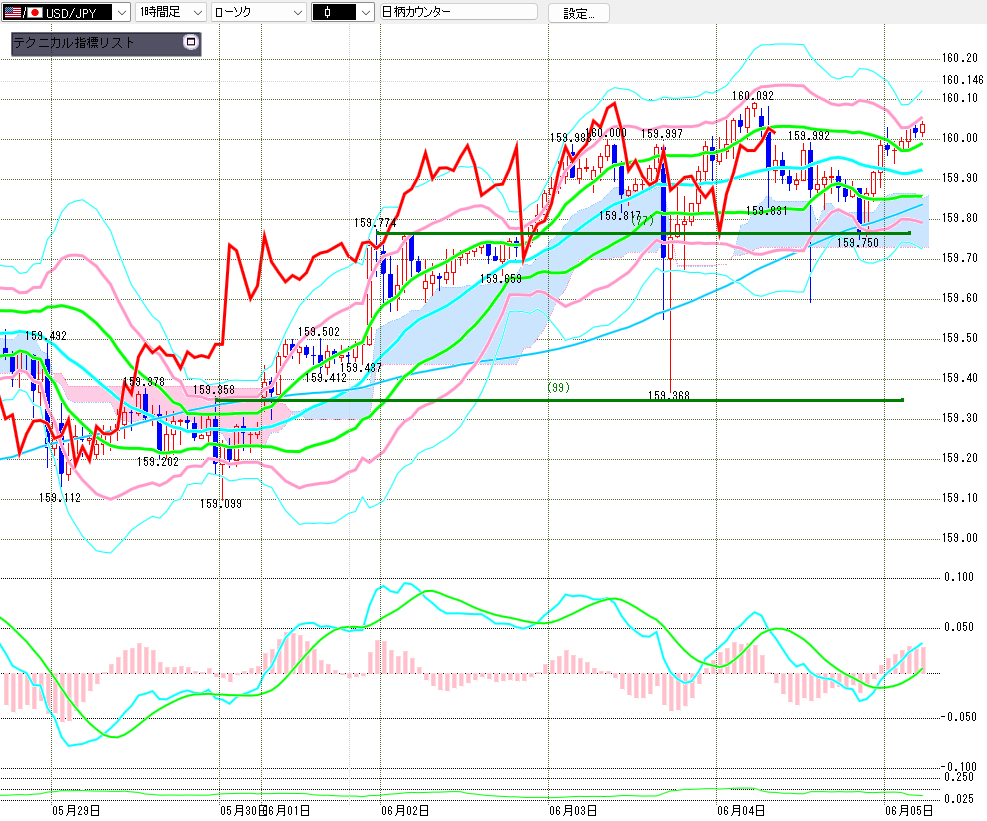
Task: Click the 159.202 price label
Action: (x=158, y=461)
